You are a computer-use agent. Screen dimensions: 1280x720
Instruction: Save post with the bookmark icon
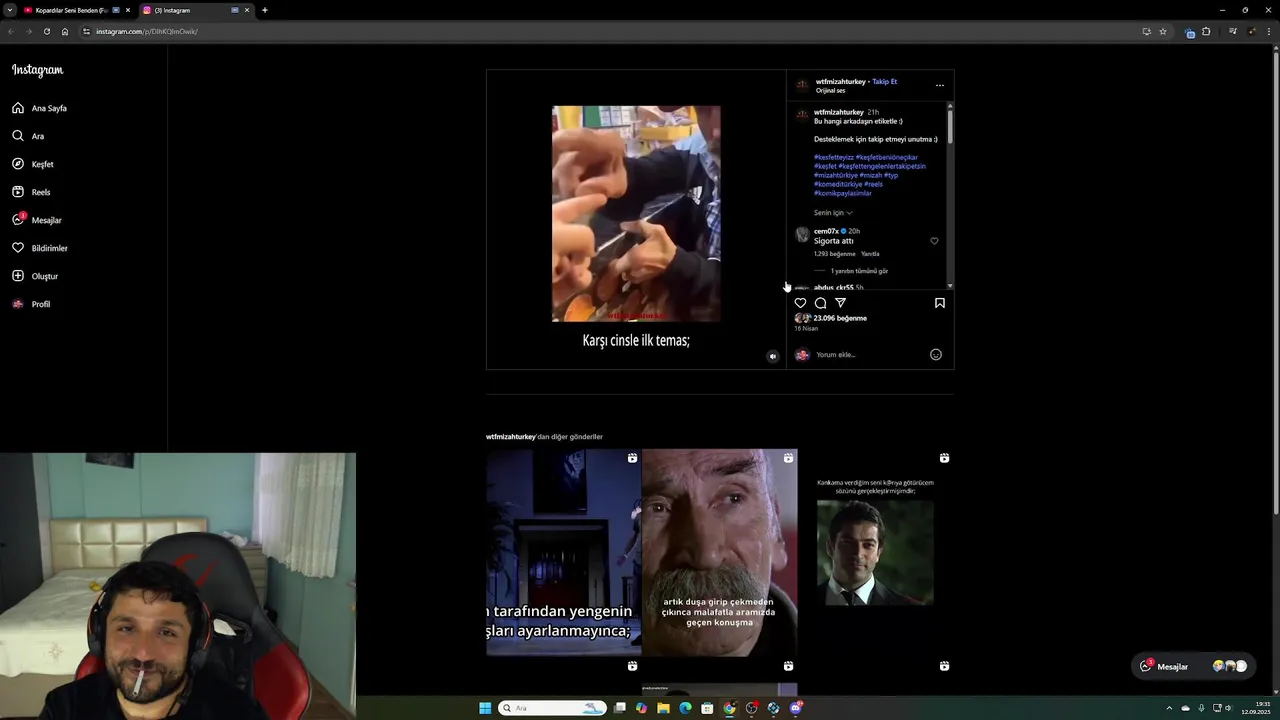pyautogui.click(x=940, y=303)
